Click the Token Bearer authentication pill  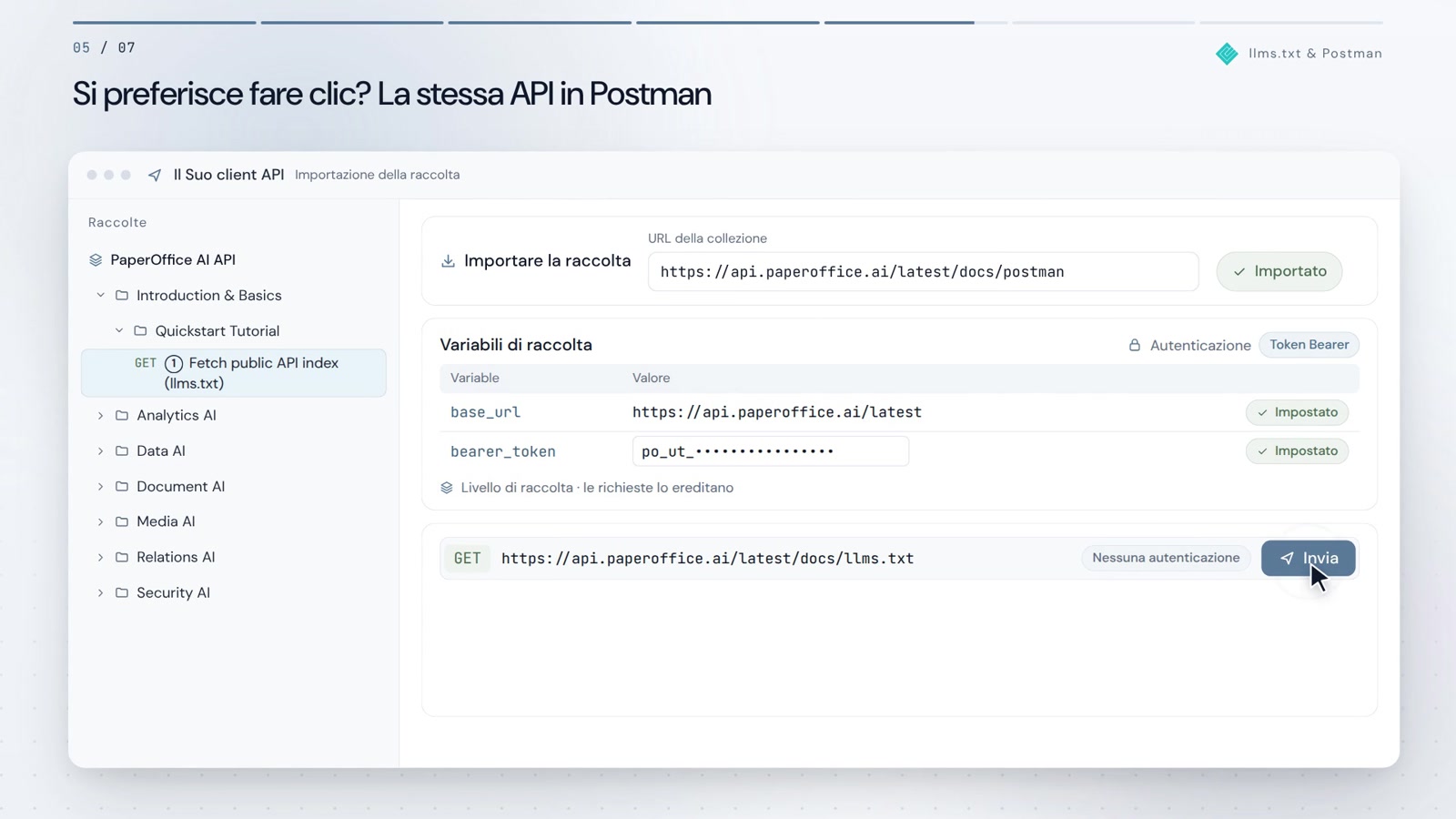[1309, 345]
